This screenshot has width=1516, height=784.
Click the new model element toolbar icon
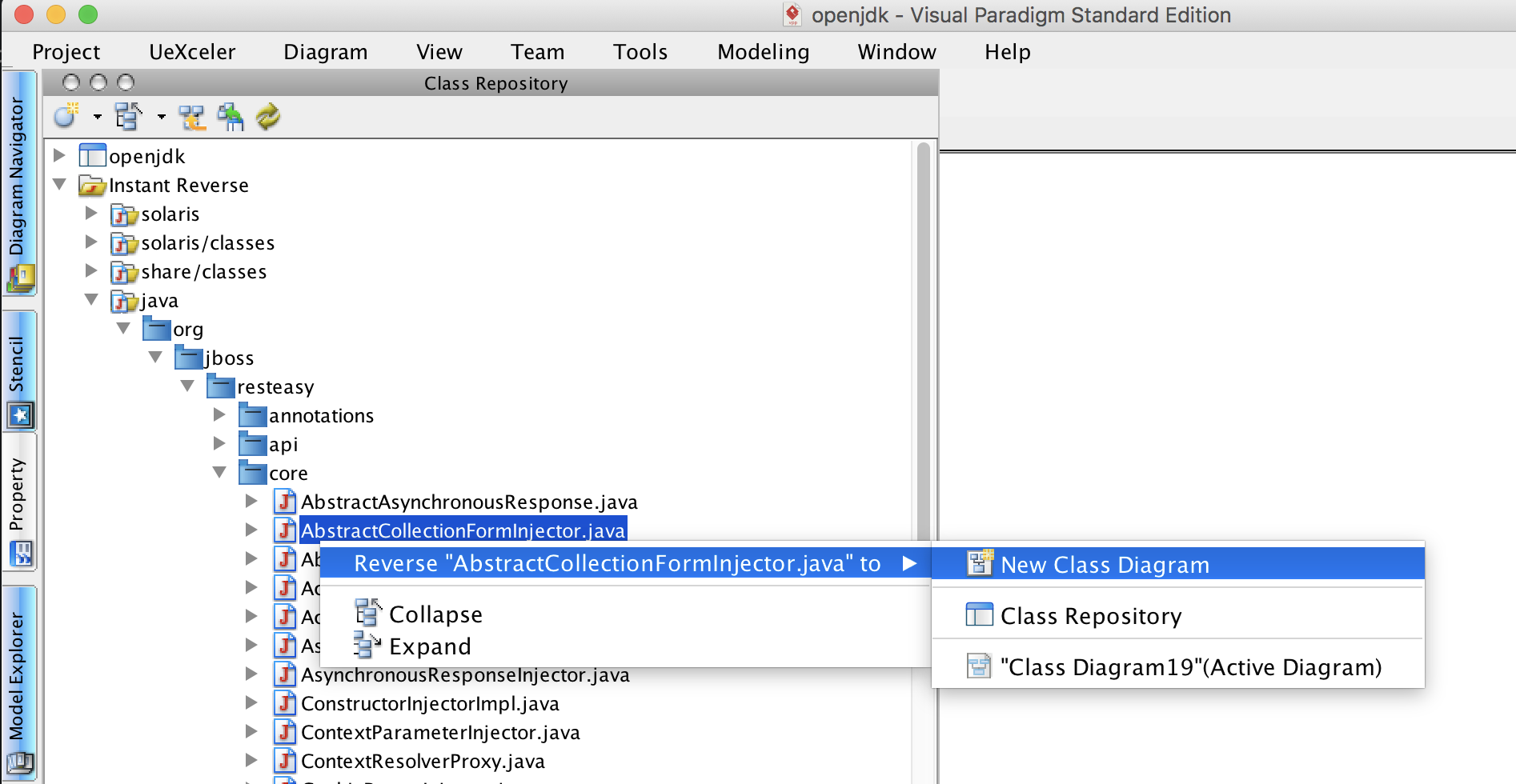[x=66, y=117]
